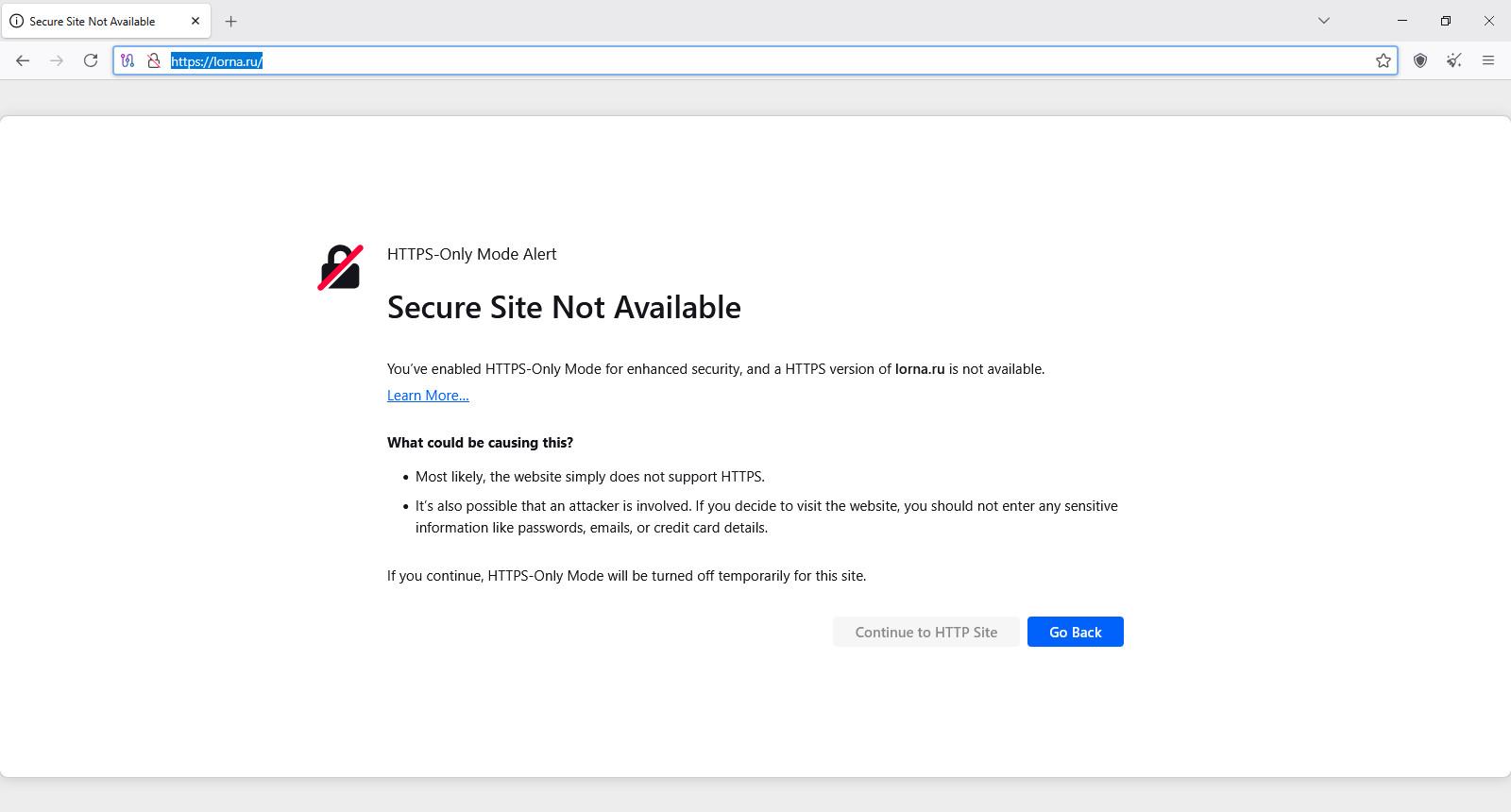
Task: Open the security level shield icon
Action: pyautogui.click(x=1420, y=60)
